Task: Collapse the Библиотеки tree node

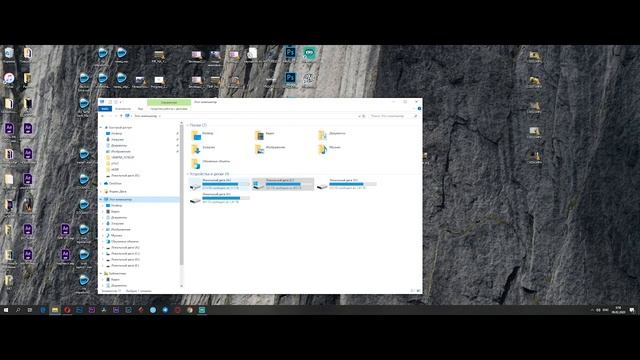Action: tap(101, 273)
